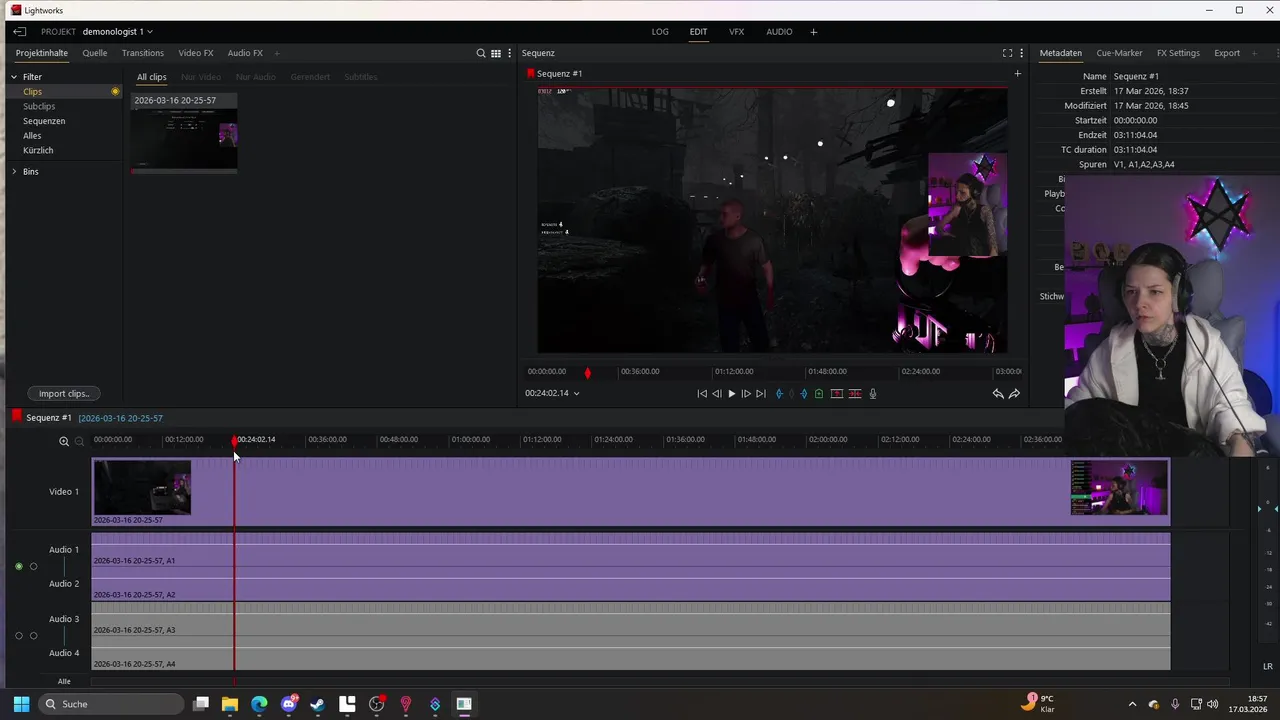Select the Video 1 track clip
Viewport: 1280px width, 720px height.
pos(631,492)
